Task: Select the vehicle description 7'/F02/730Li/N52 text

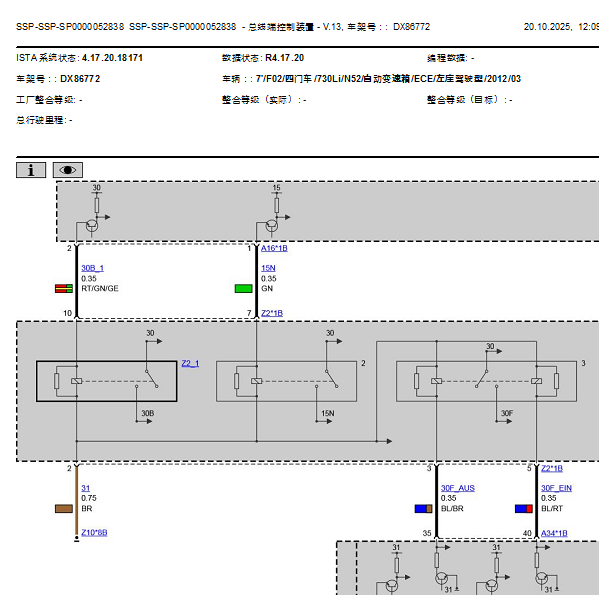Action: (x=388, y=79)
